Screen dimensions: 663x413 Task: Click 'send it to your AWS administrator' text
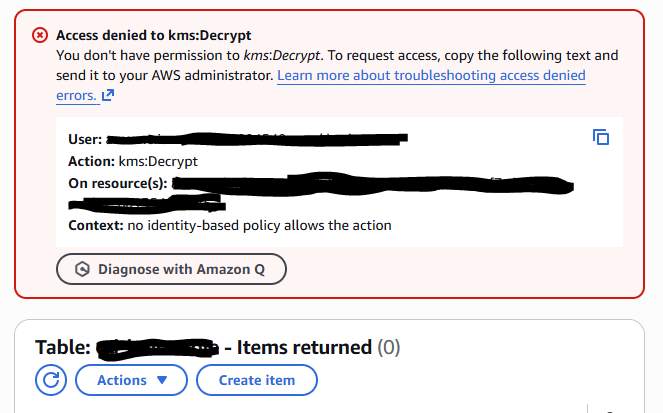pos(163,76)
